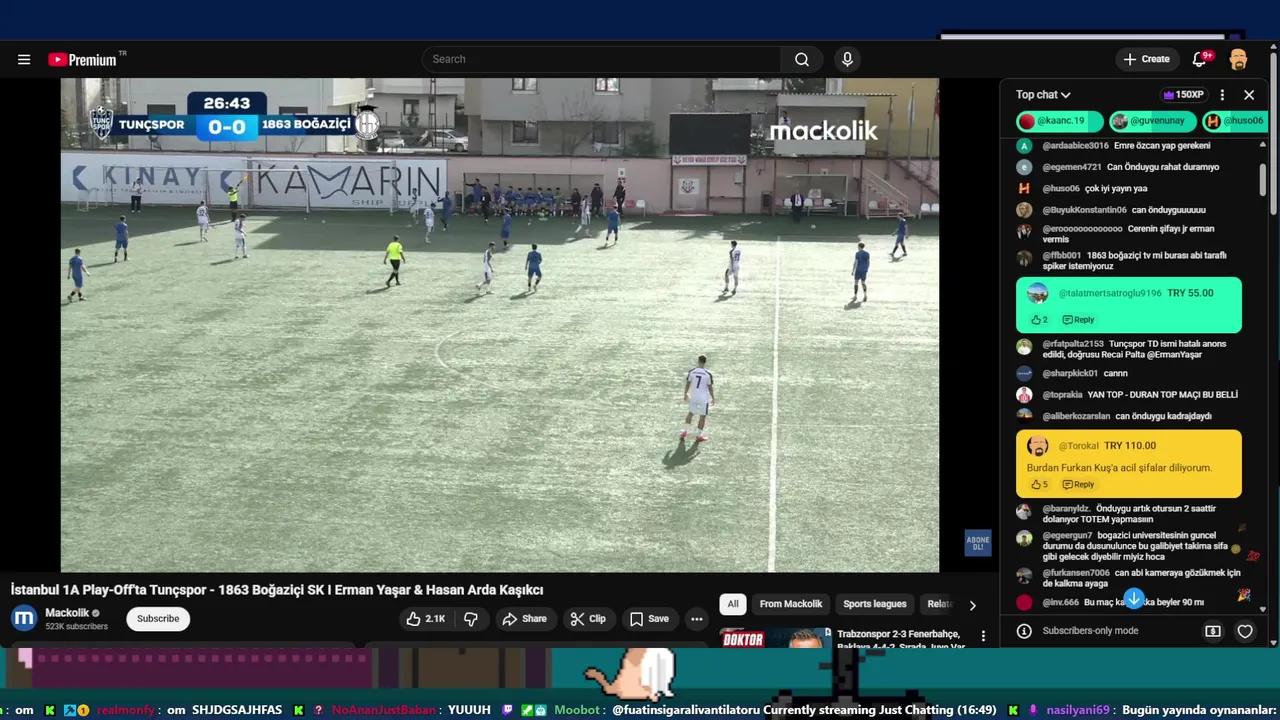Click the live video player area
The height and width of the screenshot is (720, 1280).
click(500, 325)
